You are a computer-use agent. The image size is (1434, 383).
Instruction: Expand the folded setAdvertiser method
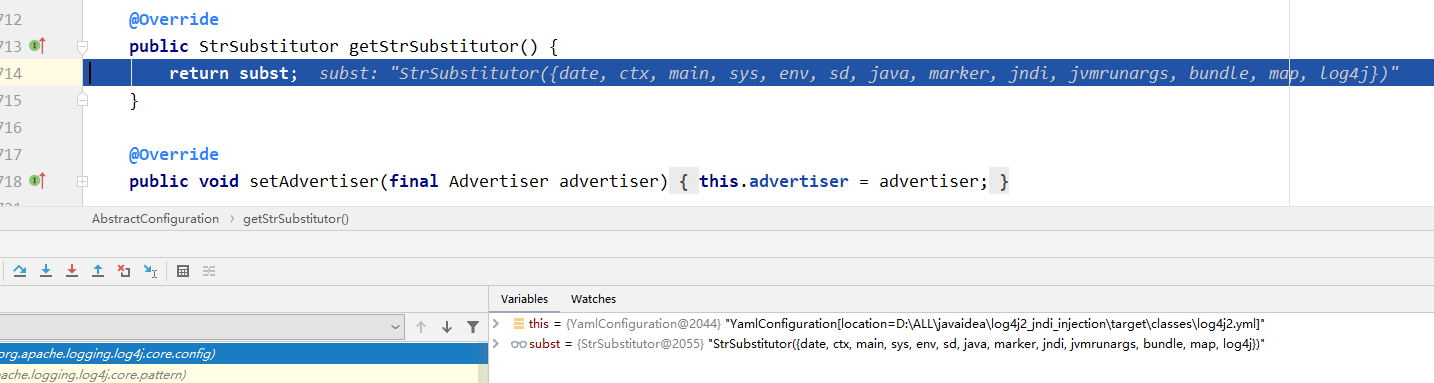(83, 181)
